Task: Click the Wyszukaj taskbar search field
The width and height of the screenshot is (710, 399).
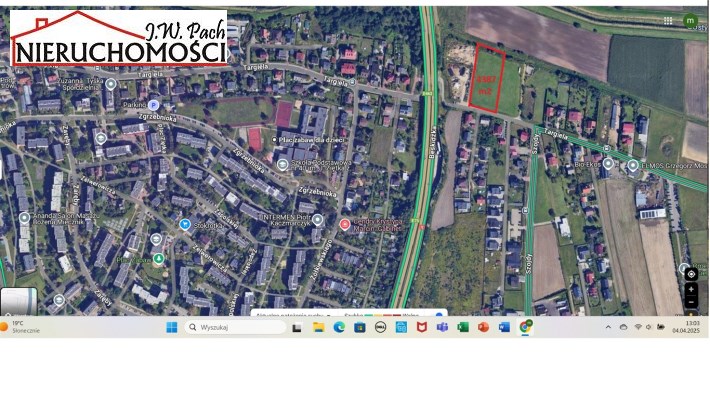Action: pos(235,327)
